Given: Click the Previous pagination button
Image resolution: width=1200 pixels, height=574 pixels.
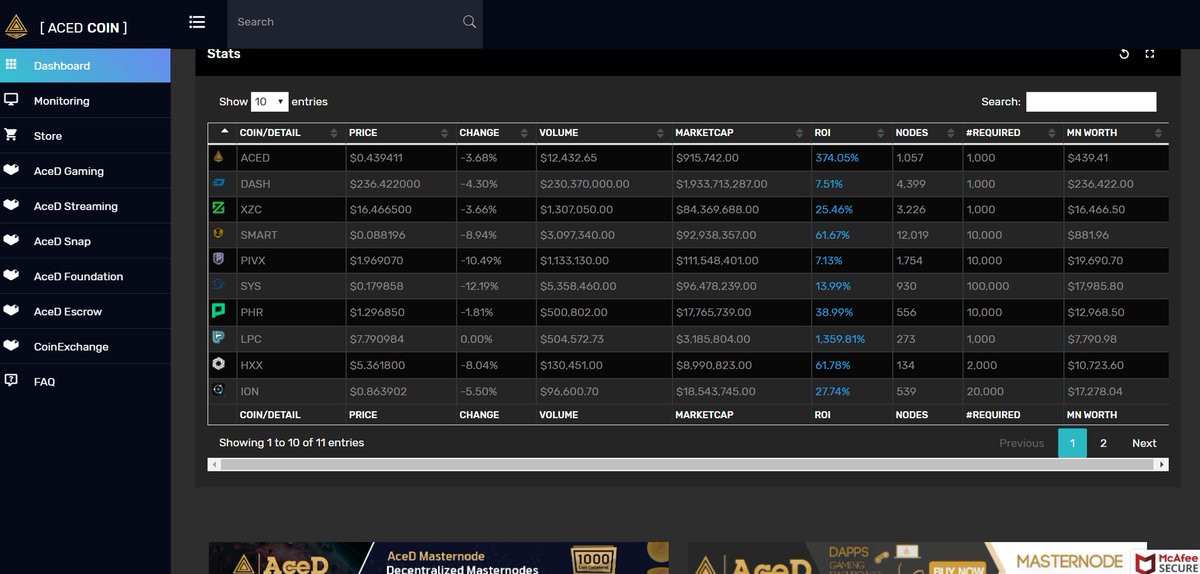Looking at the screenshot, I should 1022,443.
